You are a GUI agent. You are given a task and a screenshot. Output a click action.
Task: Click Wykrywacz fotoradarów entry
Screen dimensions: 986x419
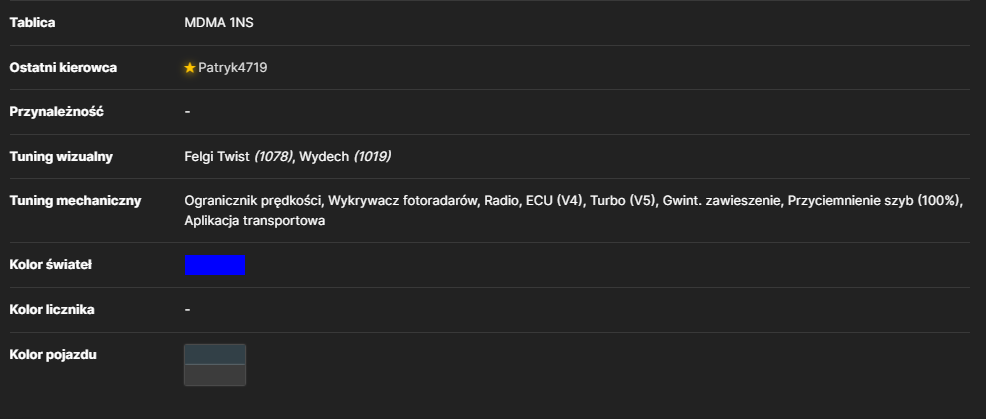(403, 201)
